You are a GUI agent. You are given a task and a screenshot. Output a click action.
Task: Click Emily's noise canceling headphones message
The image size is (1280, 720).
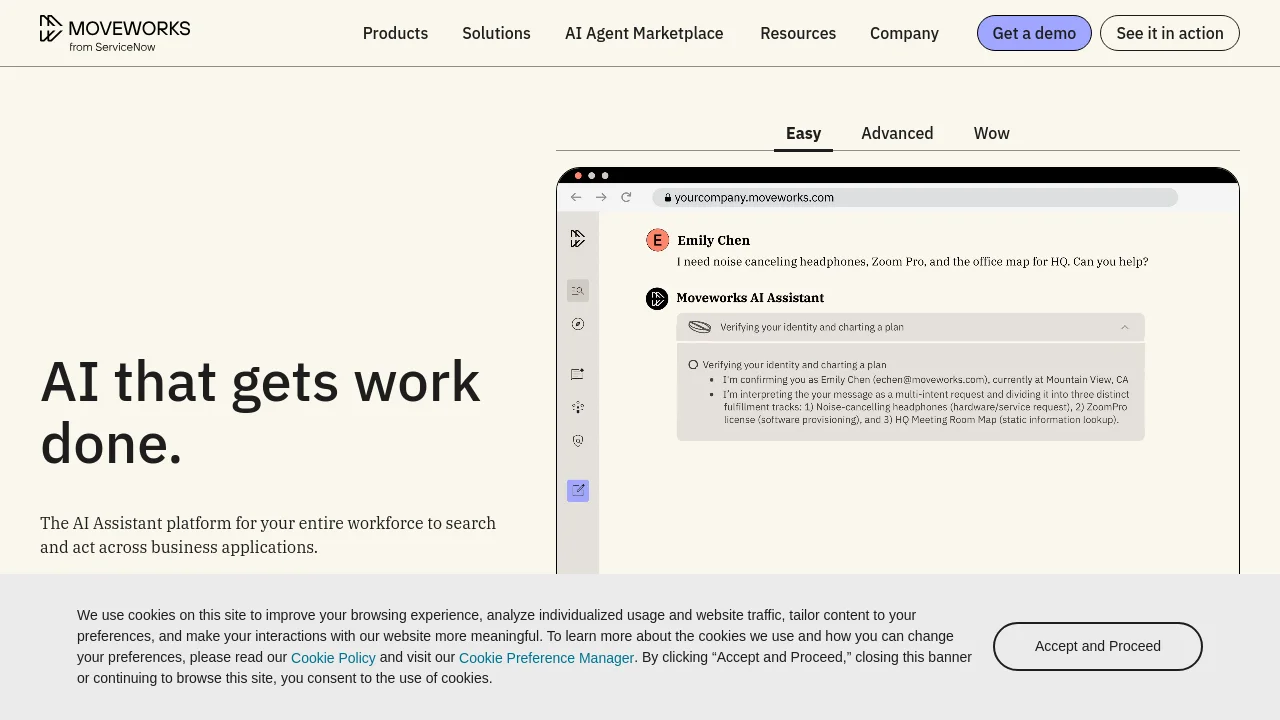(x=912, y=262)
